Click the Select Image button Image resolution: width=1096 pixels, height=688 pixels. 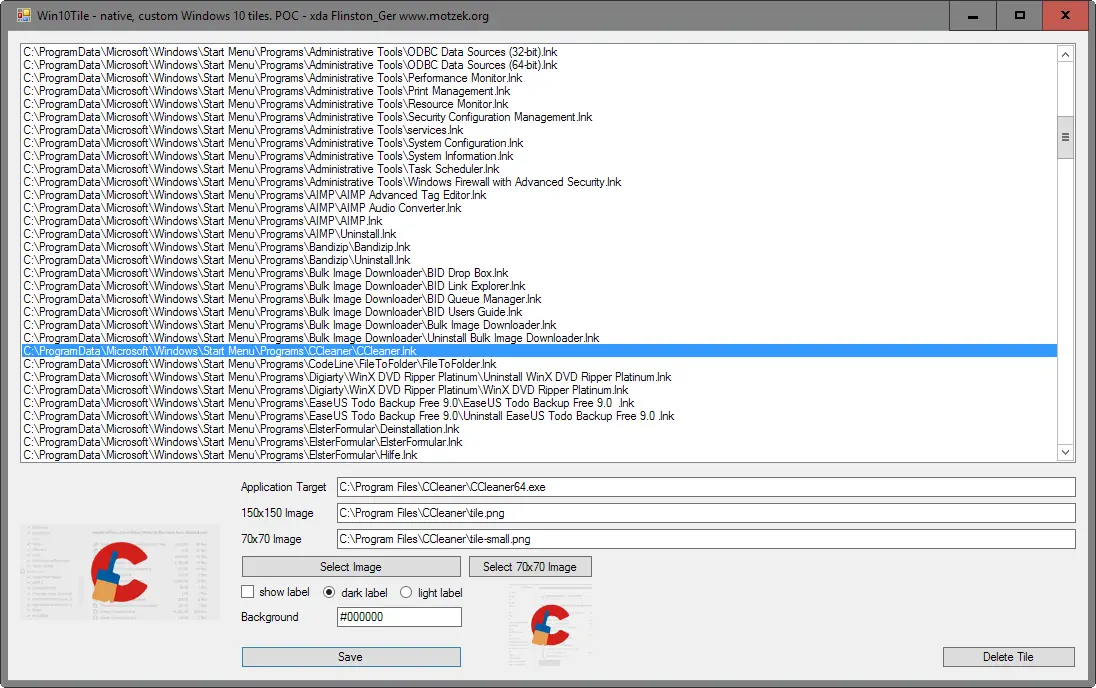[x=351, y=566]
